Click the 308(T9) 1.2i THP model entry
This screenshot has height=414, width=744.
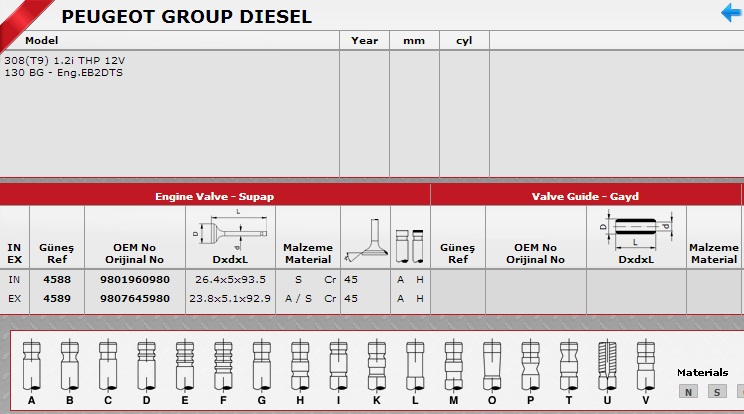65,60
